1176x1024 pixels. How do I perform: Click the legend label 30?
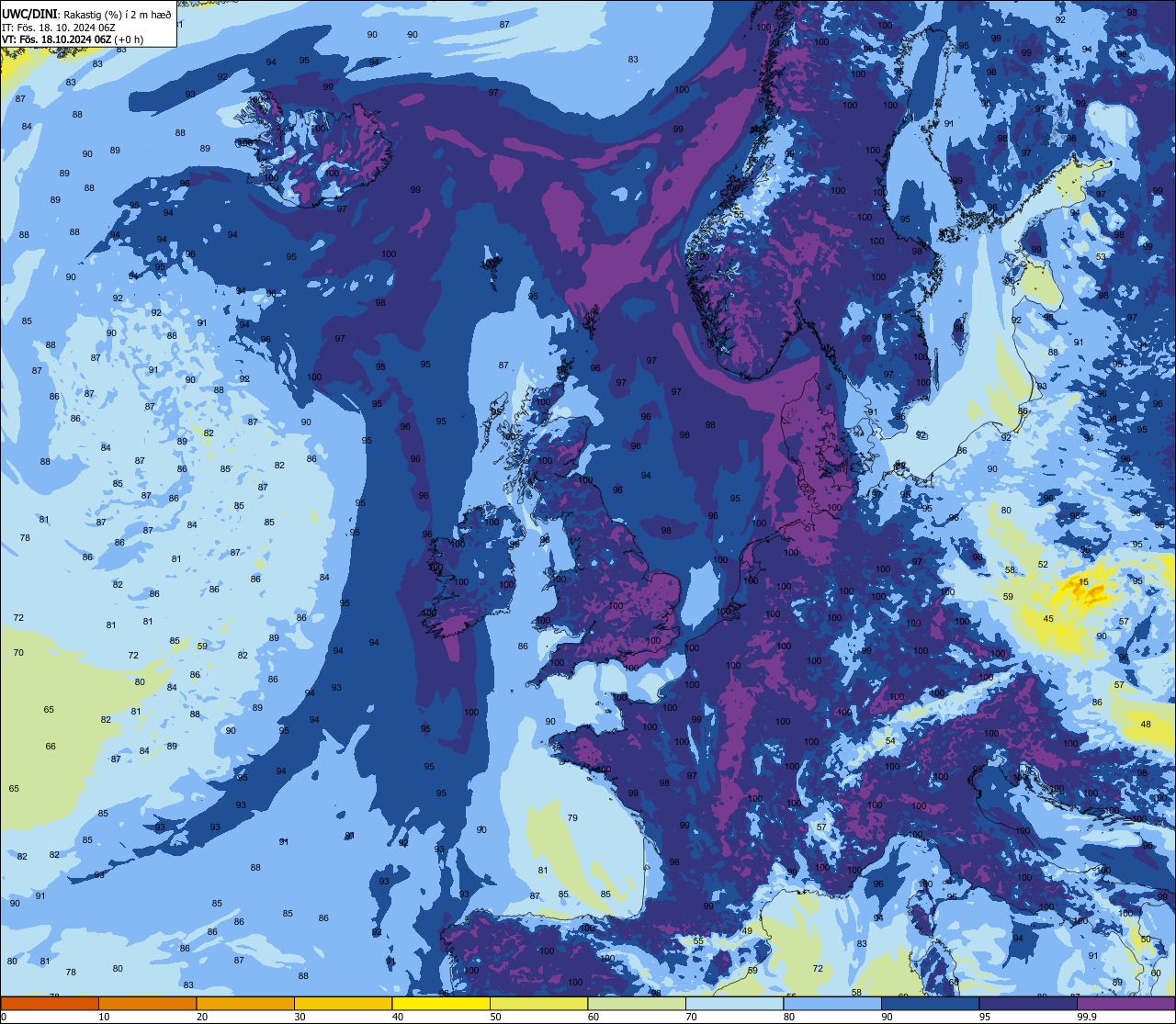pyautogui.click(x=300, y=1017)
